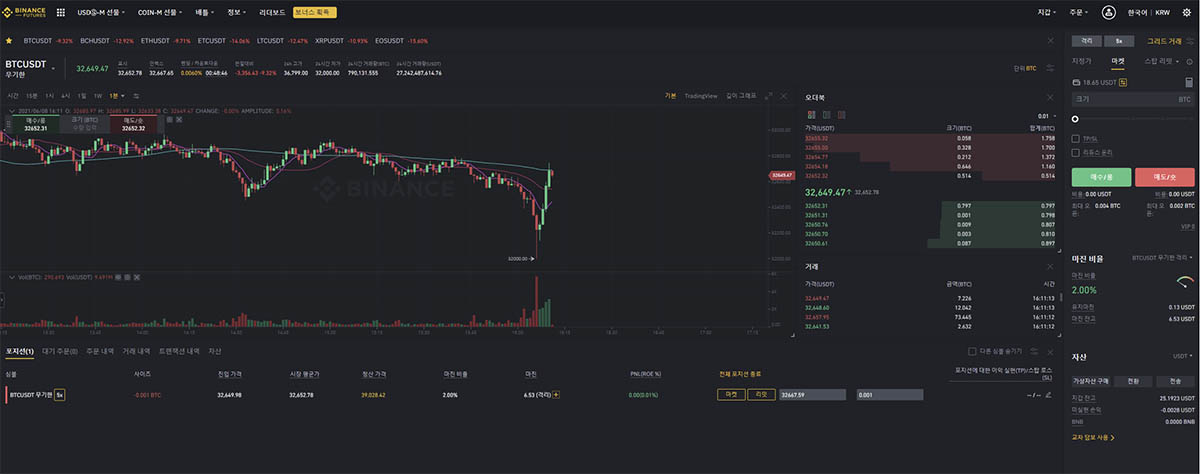1200x474 pixels.
Task: Enable the TP/SL checkbox
Action: (x=1075, y=138)
